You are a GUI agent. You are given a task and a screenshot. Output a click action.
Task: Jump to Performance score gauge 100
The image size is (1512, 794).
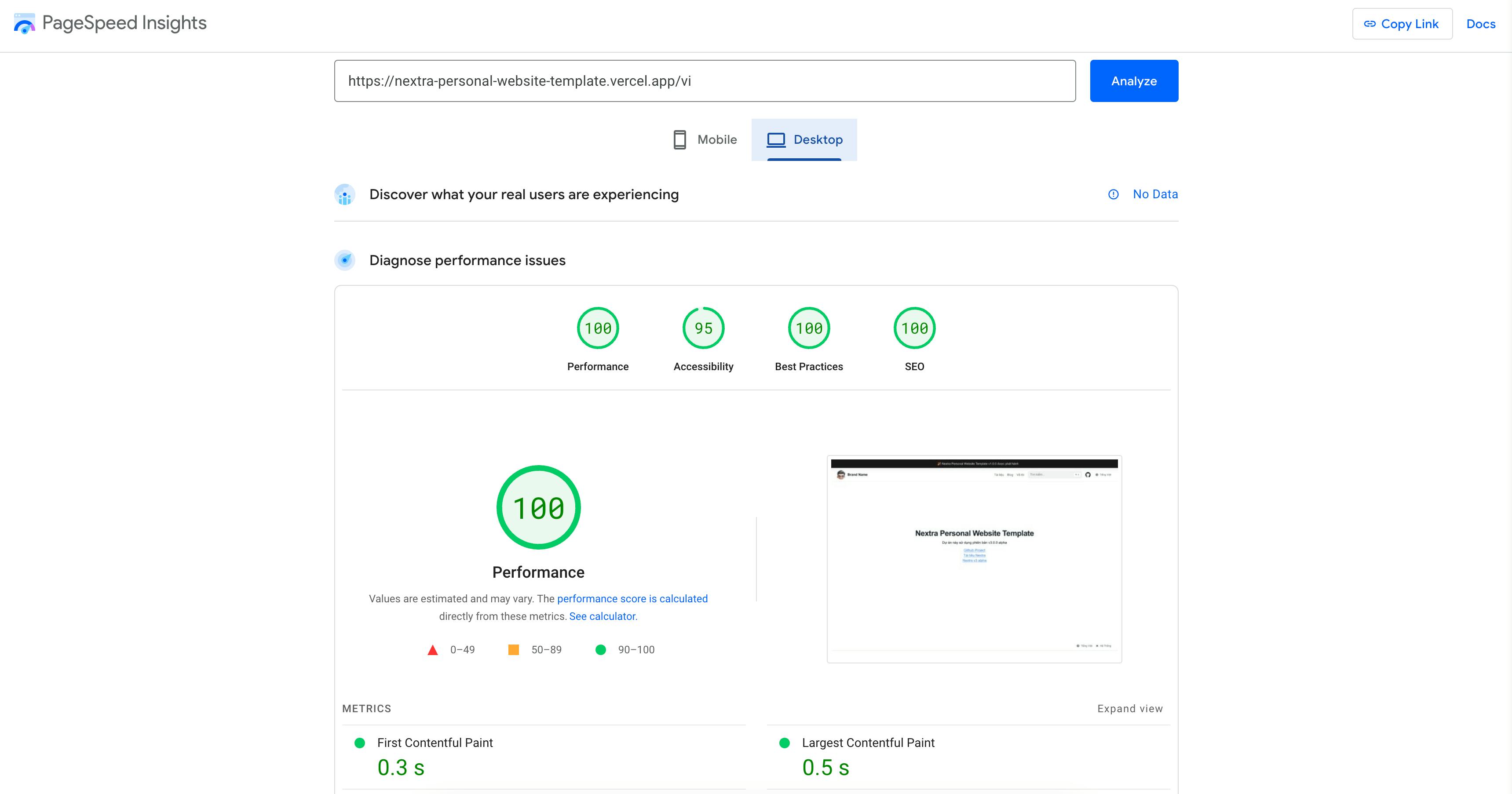tap(598, 328)
